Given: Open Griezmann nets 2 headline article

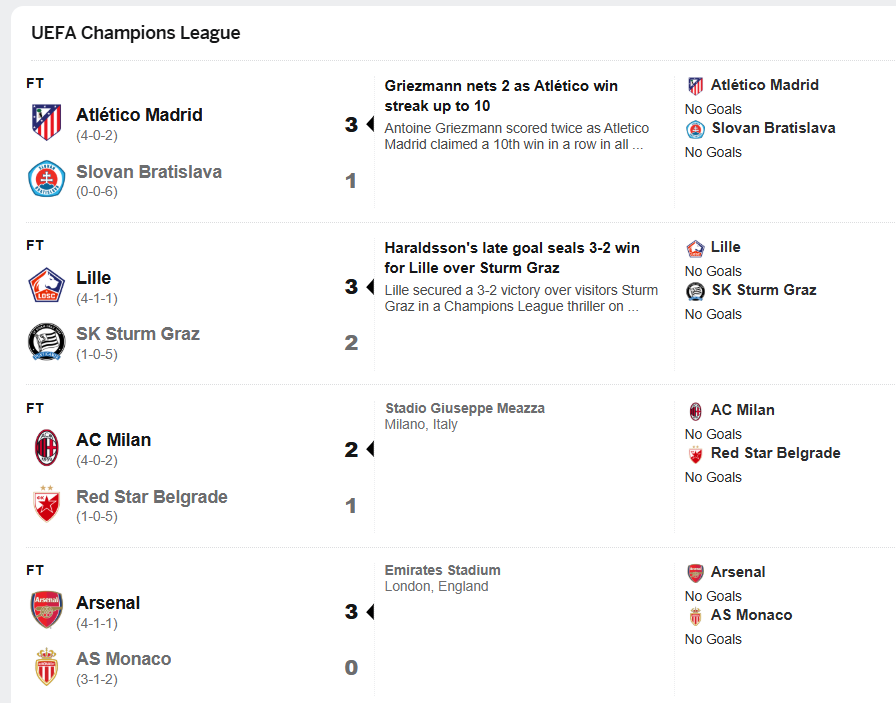Looking at the screenshot, I should click(x=501, y=95).
